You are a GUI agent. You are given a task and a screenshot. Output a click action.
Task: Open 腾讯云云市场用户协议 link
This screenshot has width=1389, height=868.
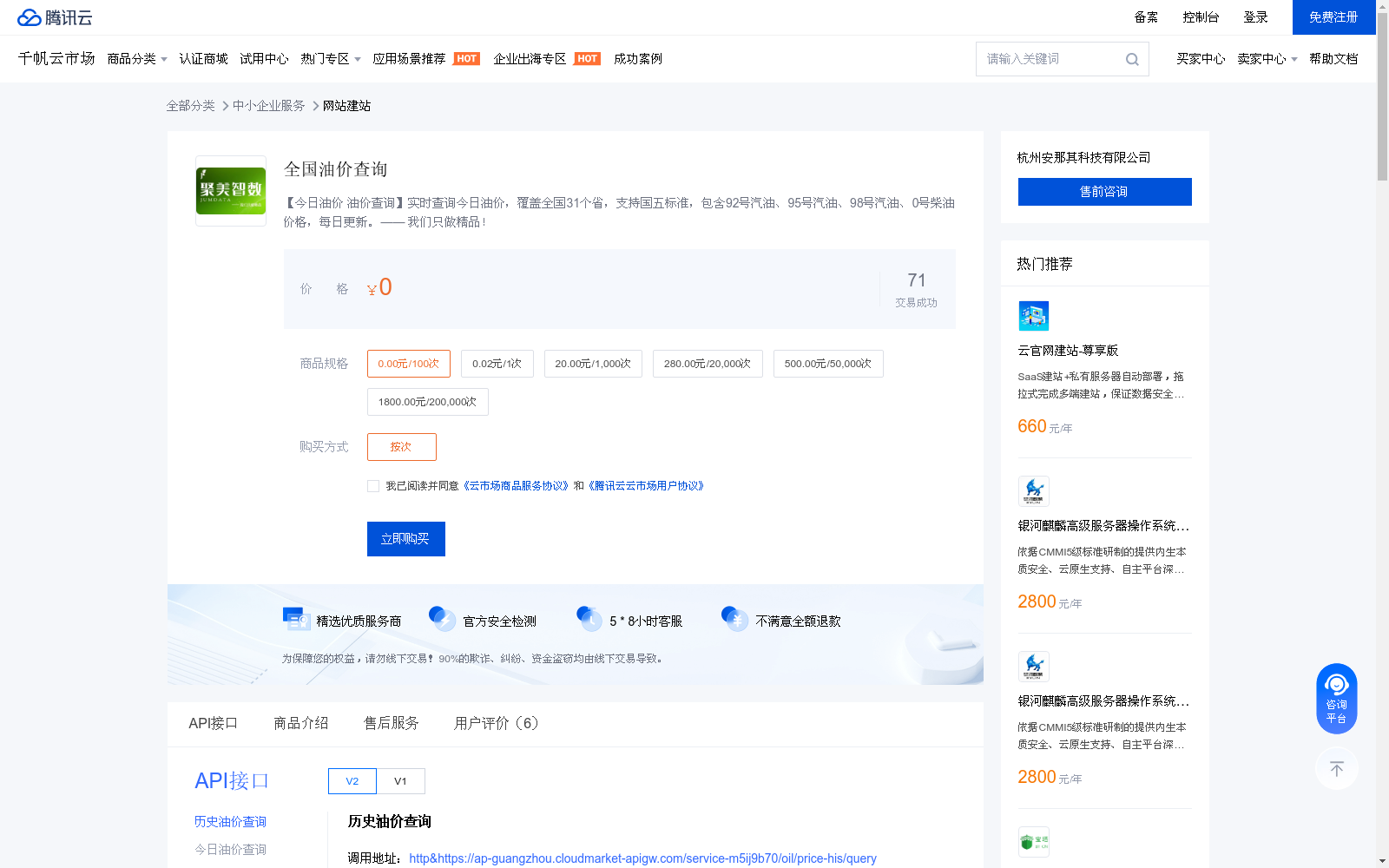point(646,486)
